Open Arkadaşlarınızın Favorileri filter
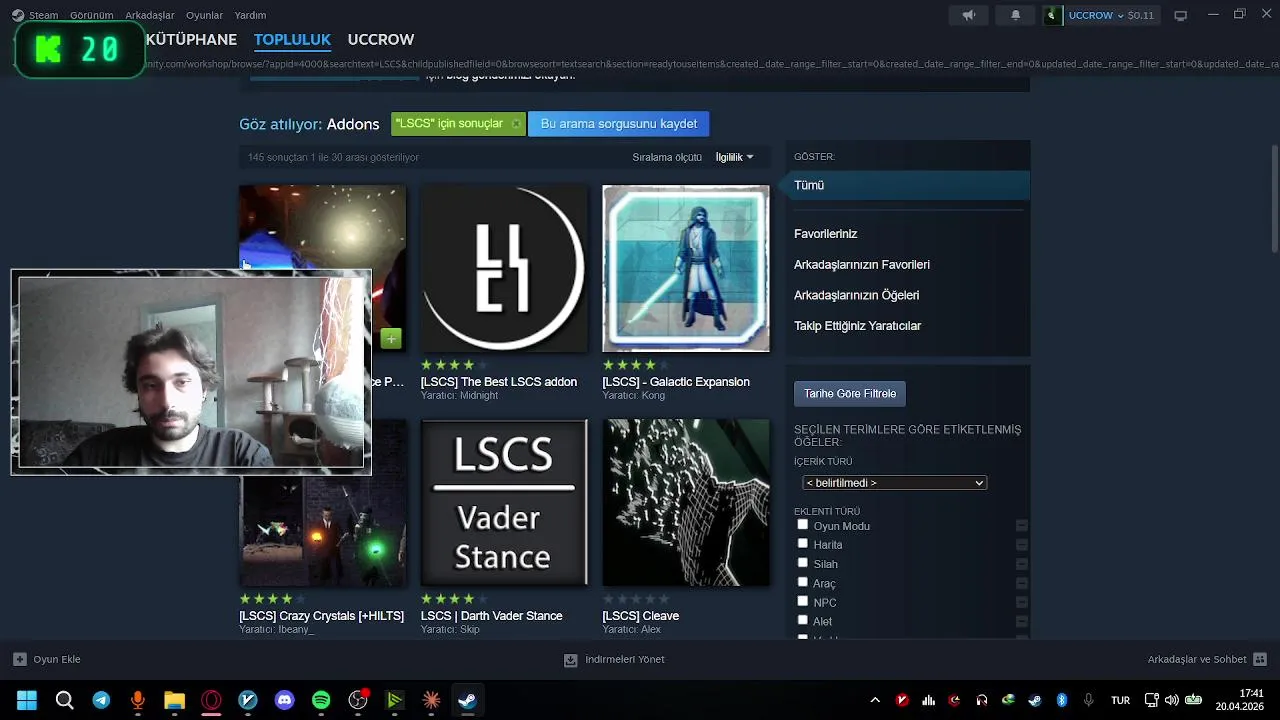Screen dimensions: 1280x720 861,265
